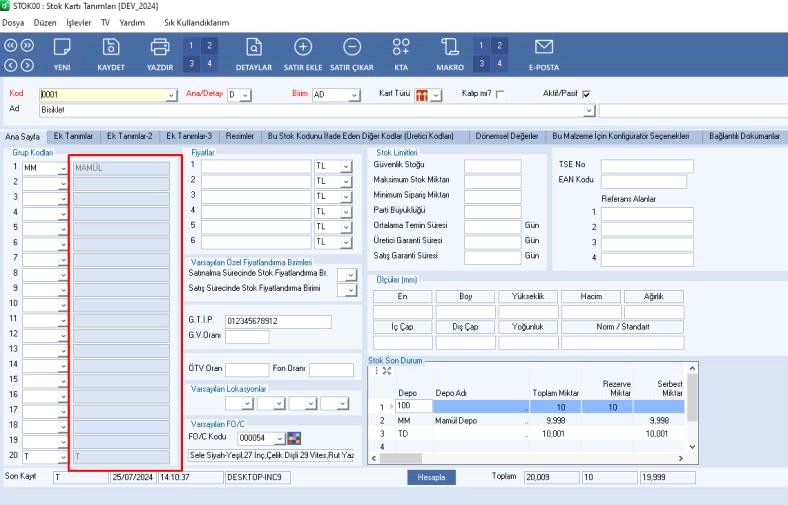
Task: Click the Norm / Standart button
Action: point(622,326)
